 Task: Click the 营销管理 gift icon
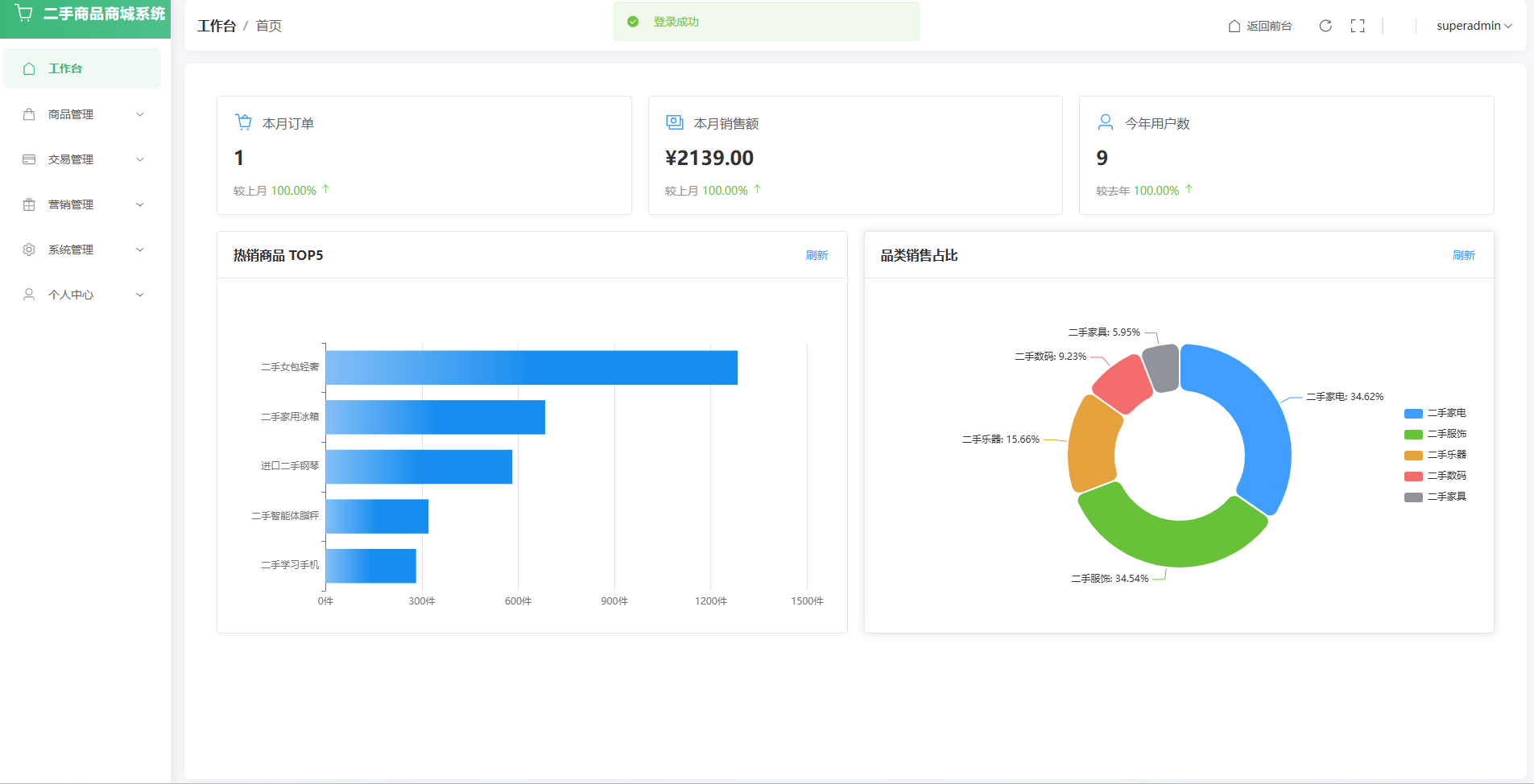(x=29, y=204)
